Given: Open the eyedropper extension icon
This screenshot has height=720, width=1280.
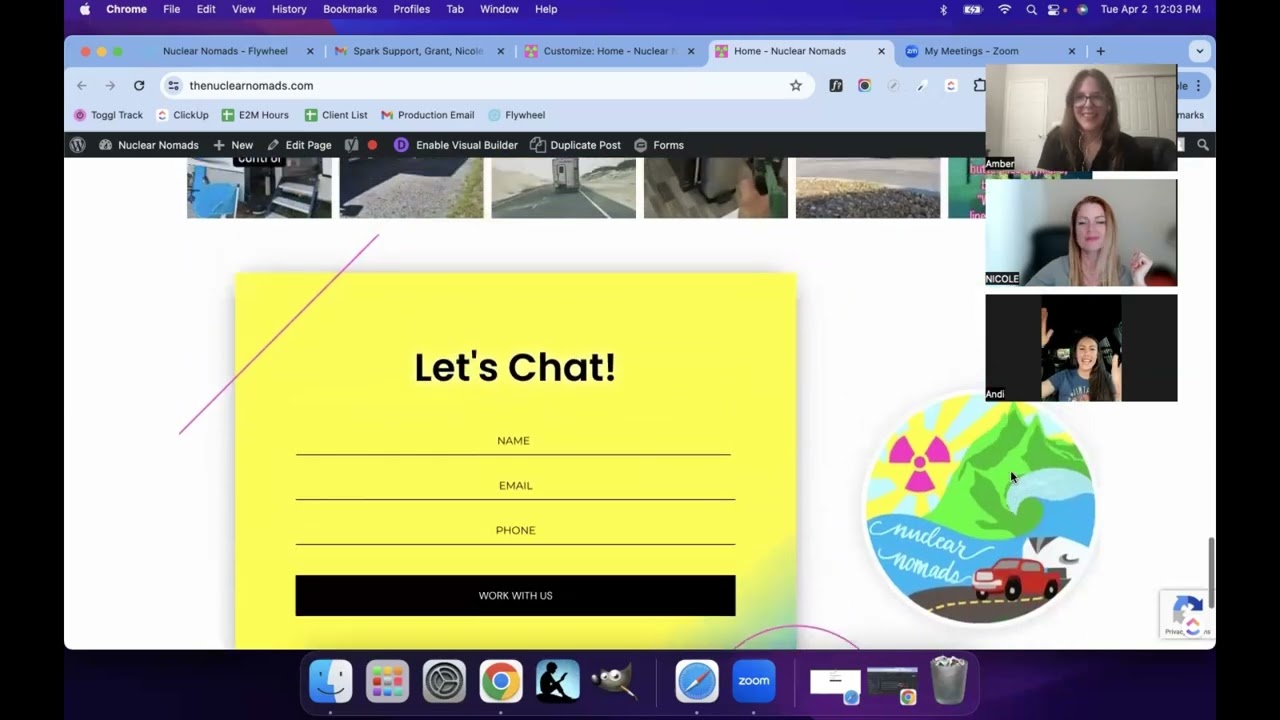Looking at the screenshot, I should point(922,86).
